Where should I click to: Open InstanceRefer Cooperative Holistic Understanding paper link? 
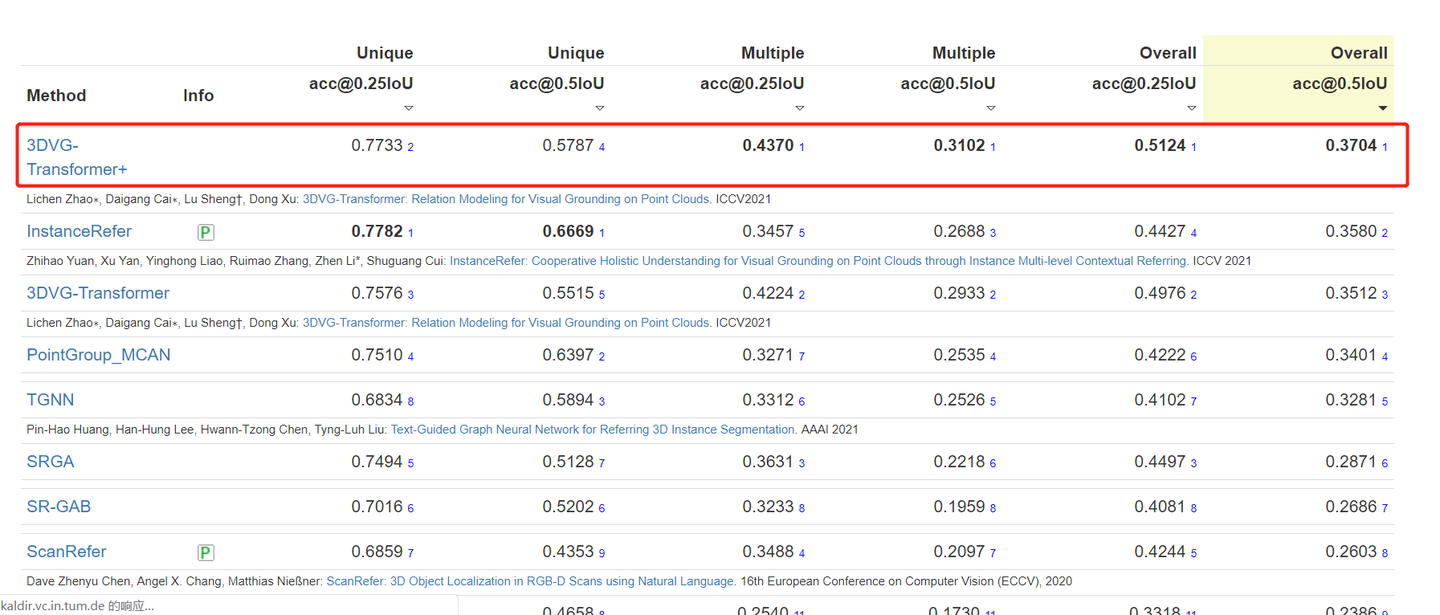(819, 261)
